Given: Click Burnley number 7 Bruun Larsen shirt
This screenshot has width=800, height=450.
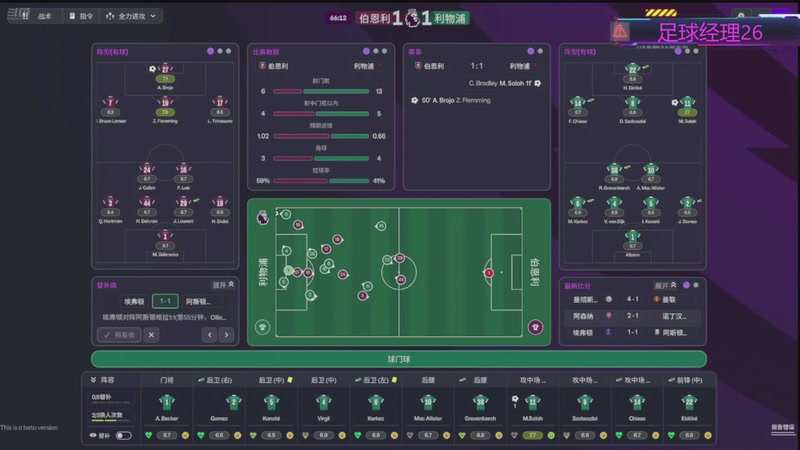Looking at the screenshot, I should point(110,102).
